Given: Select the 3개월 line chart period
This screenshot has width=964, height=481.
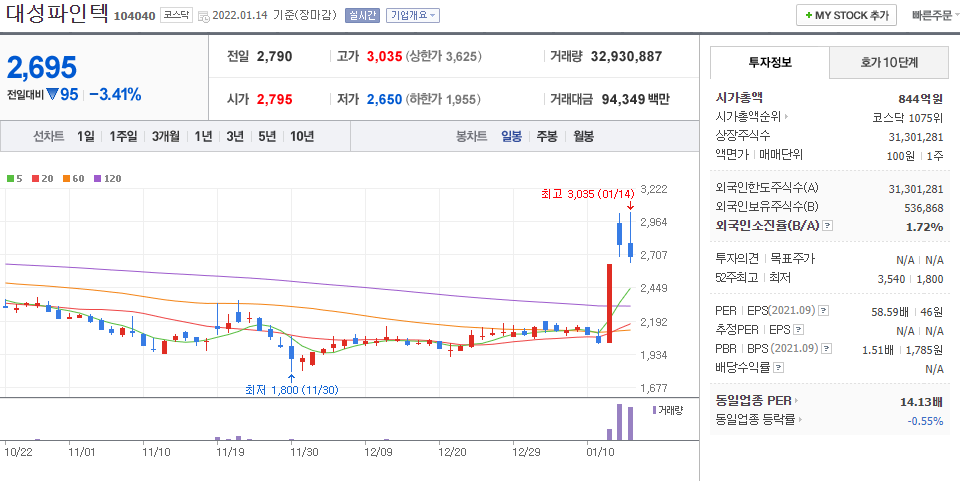Looking at the screenshot, I should [166, 137].
